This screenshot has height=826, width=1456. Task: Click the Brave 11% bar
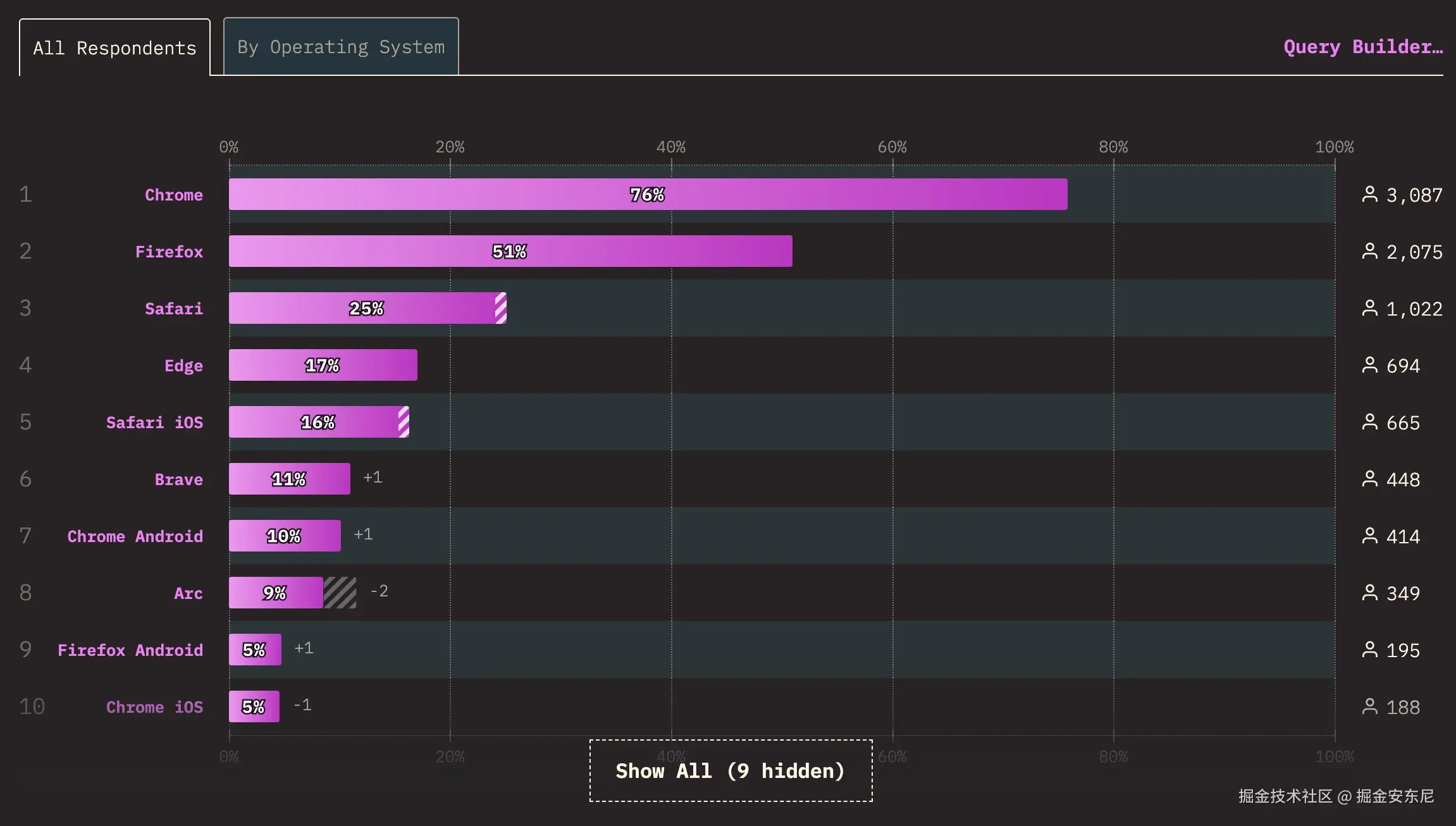(289, 479)
